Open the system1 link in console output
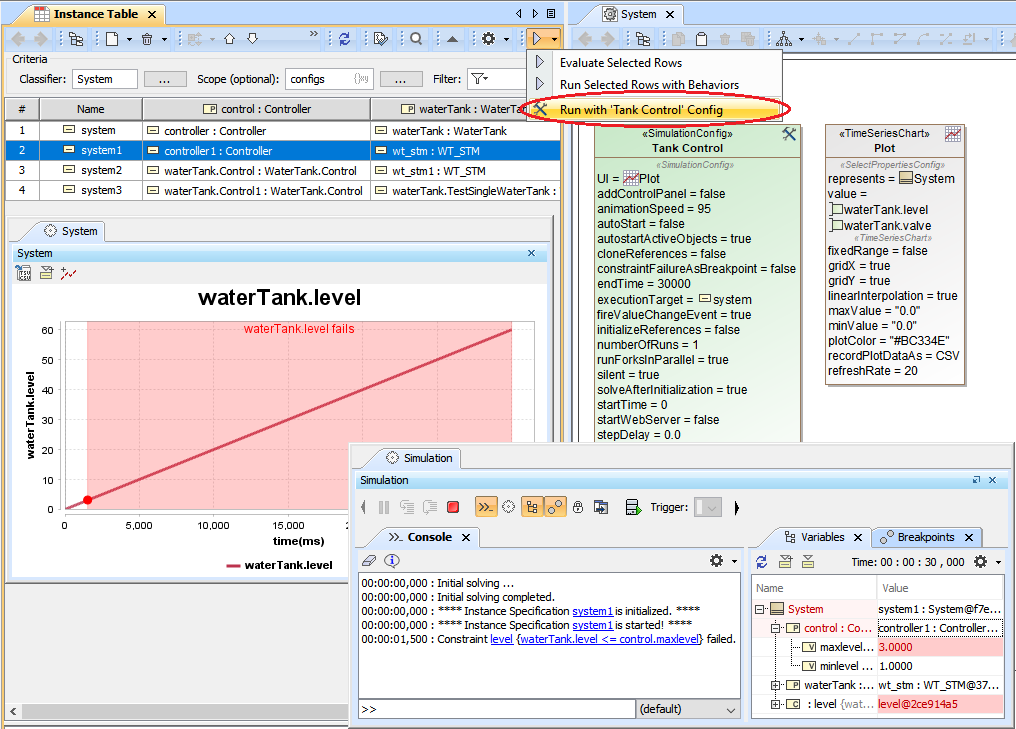This screenshot has width=1016, height=729. [x=592, y=611]
